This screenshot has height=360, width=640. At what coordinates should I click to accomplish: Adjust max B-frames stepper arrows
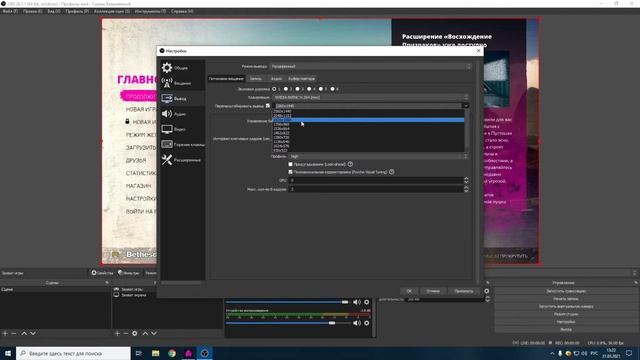tap(466, 189)
